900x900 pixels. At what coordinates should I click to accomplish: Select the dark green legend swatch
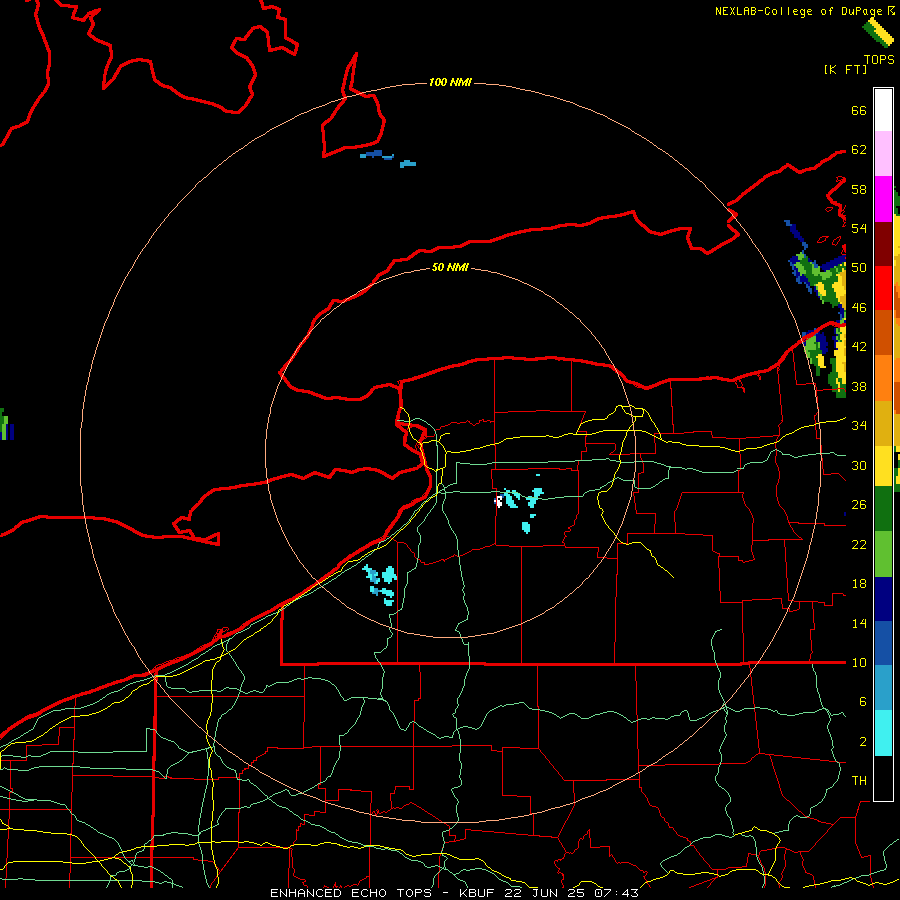[883, 509]
